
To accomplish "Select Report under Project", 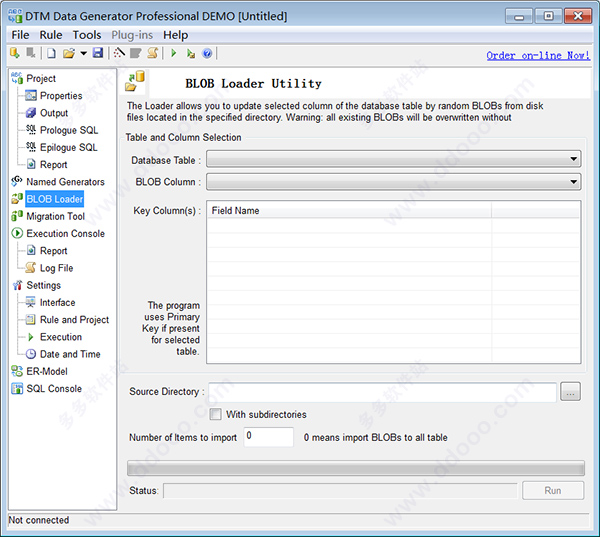I will coord(54,165).
